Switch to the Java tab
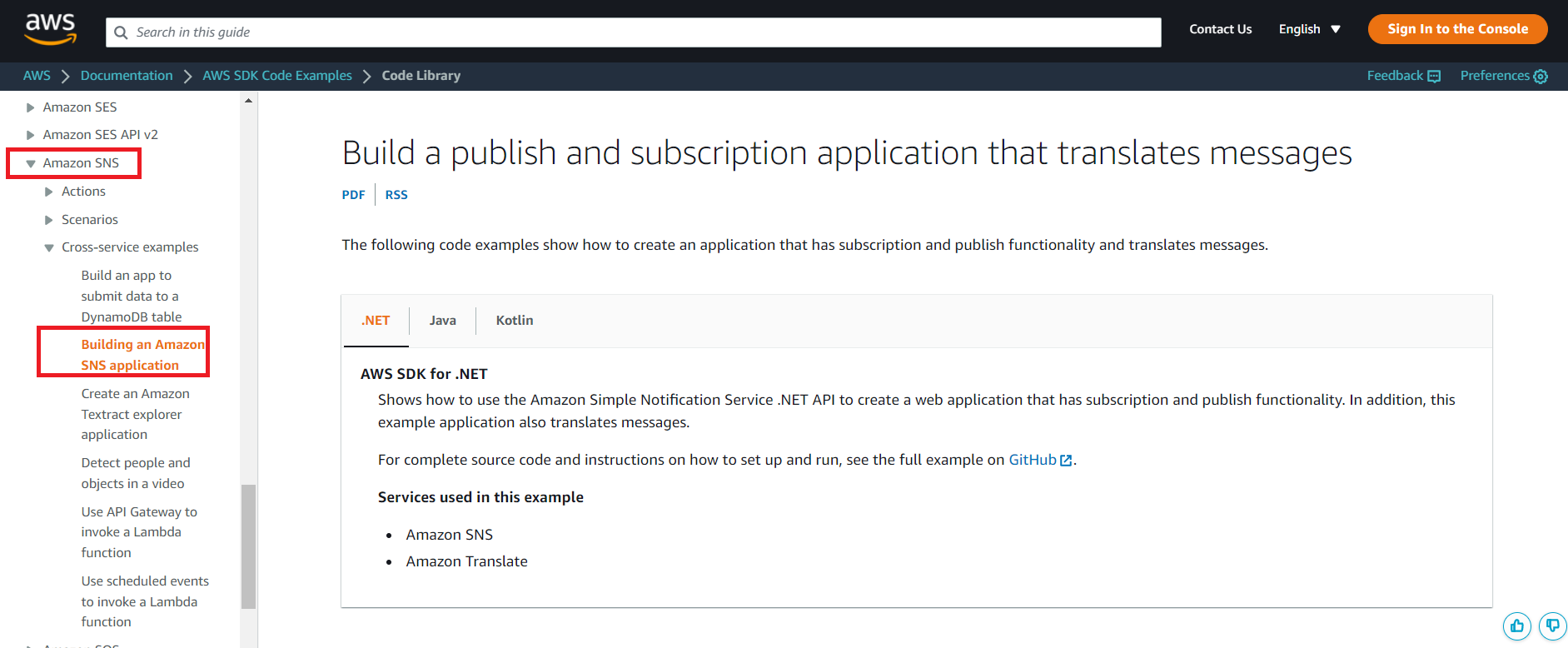This screenshot has width=1568, height=648. [x=443, y=321]
